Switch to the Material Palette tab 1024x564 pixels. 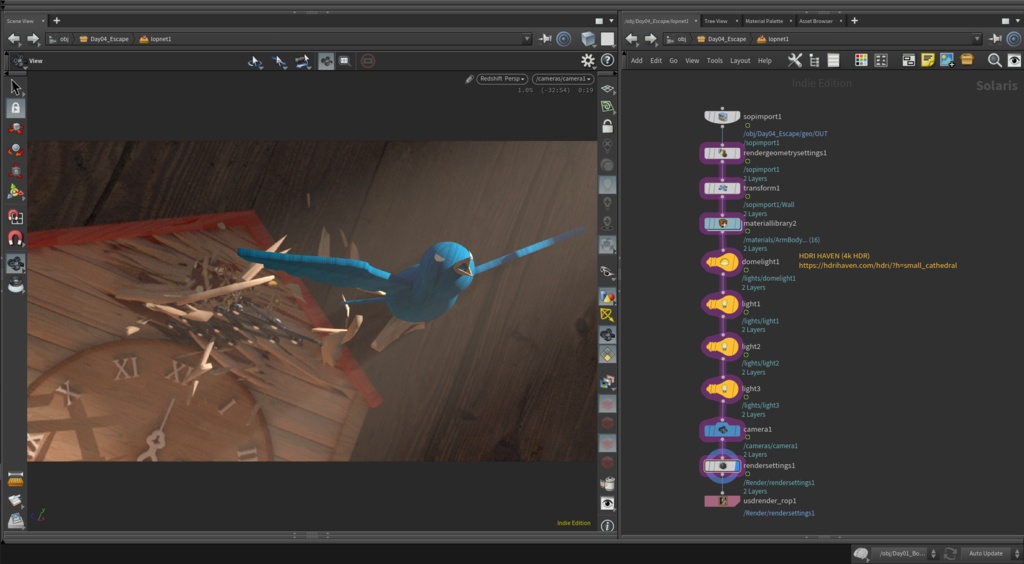tap(763, 20)
